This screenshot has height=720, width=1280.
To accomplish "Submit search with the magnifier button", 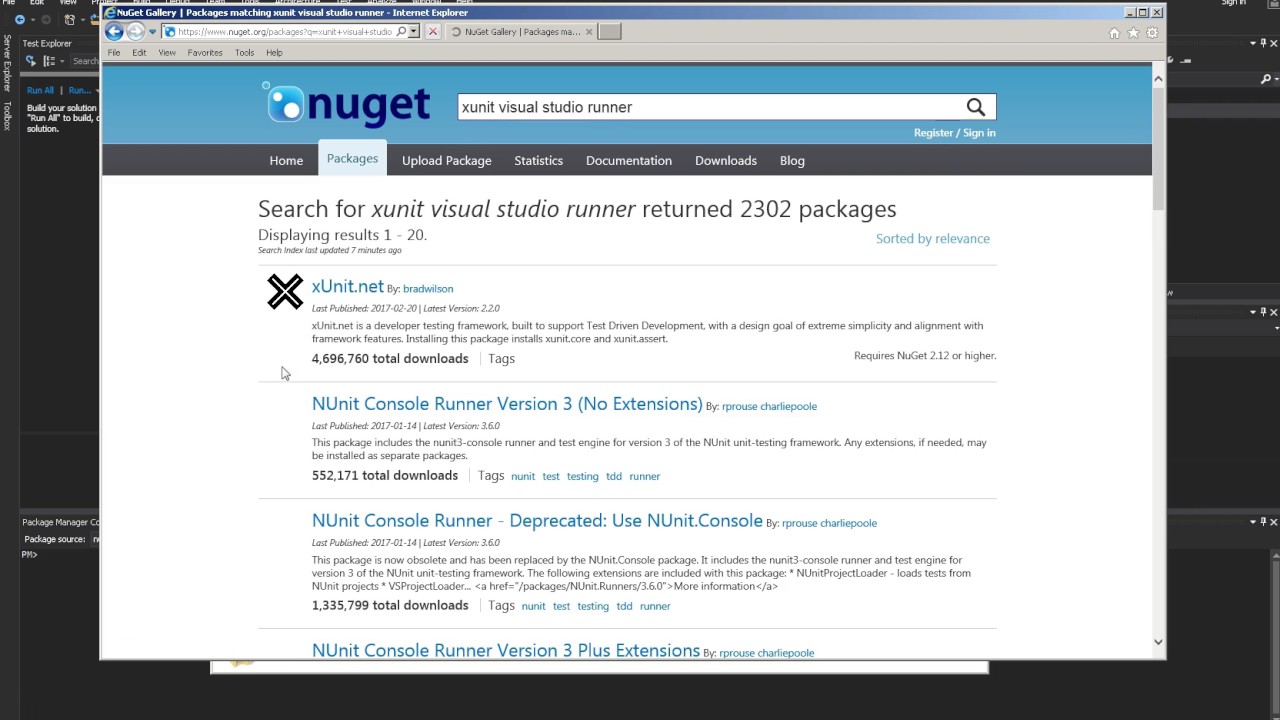I will [976, 107].
